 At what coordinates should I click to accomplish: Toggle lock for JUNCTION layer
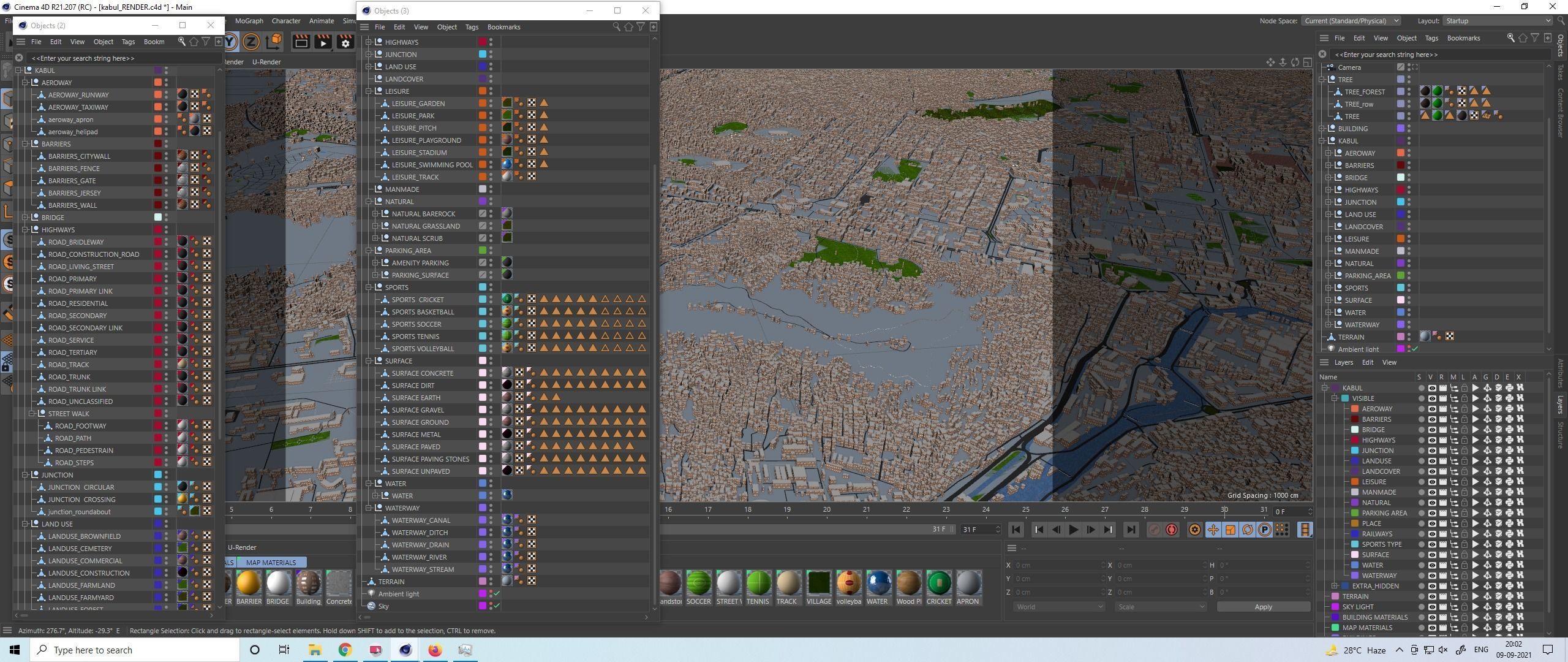[1464, 451]
